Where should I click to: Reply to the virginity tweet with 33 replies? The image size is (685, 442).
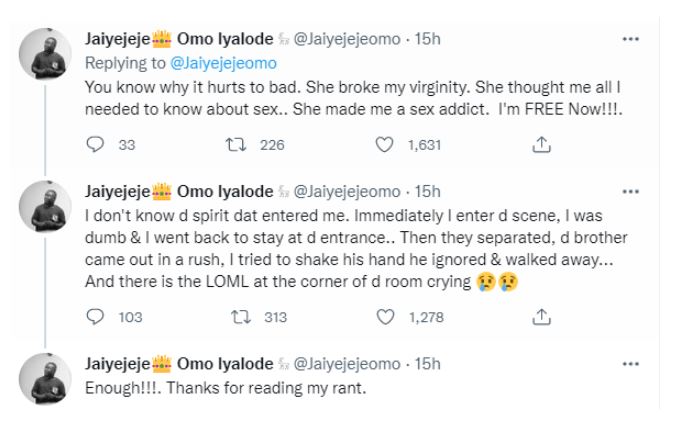click(97, 145)
